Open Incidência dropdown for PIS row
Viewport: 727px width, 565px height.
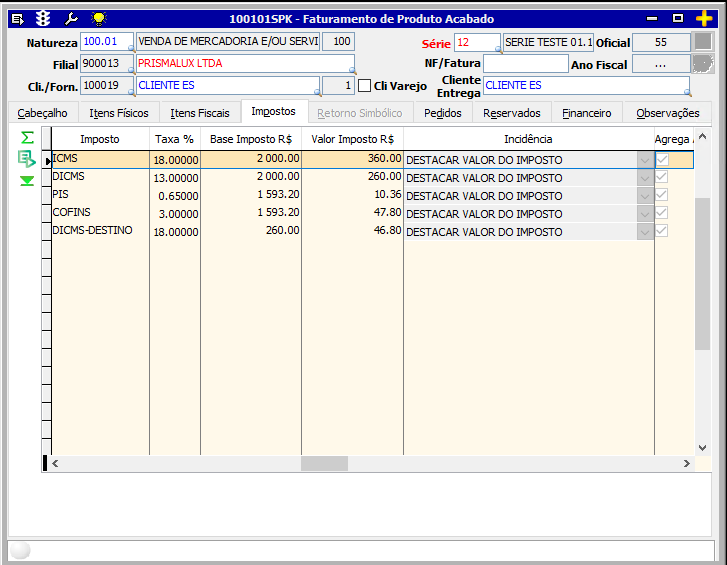(x=645, y=196)
